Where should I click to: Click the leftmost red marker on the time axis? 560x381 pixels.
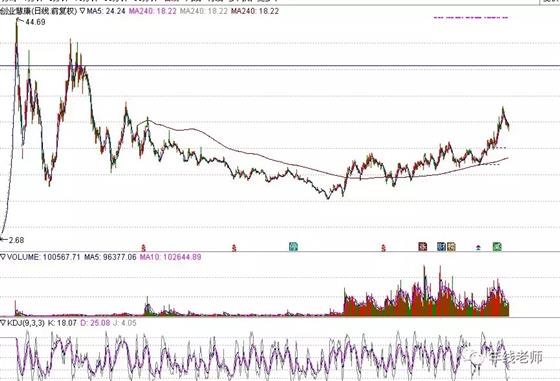(x=144, y=247)
